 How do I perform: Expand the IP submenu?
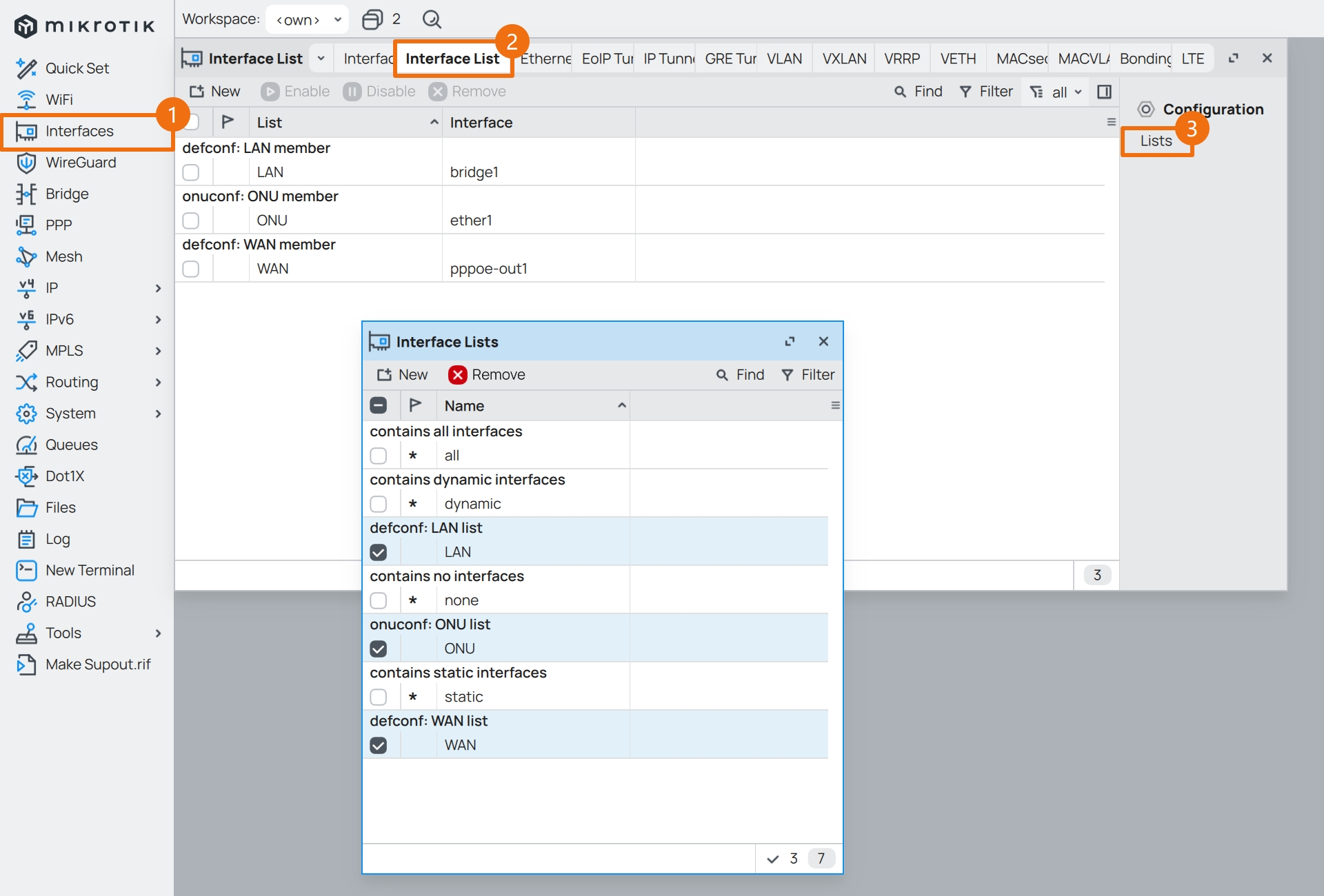pyautogui.click(x=158, y=288)
